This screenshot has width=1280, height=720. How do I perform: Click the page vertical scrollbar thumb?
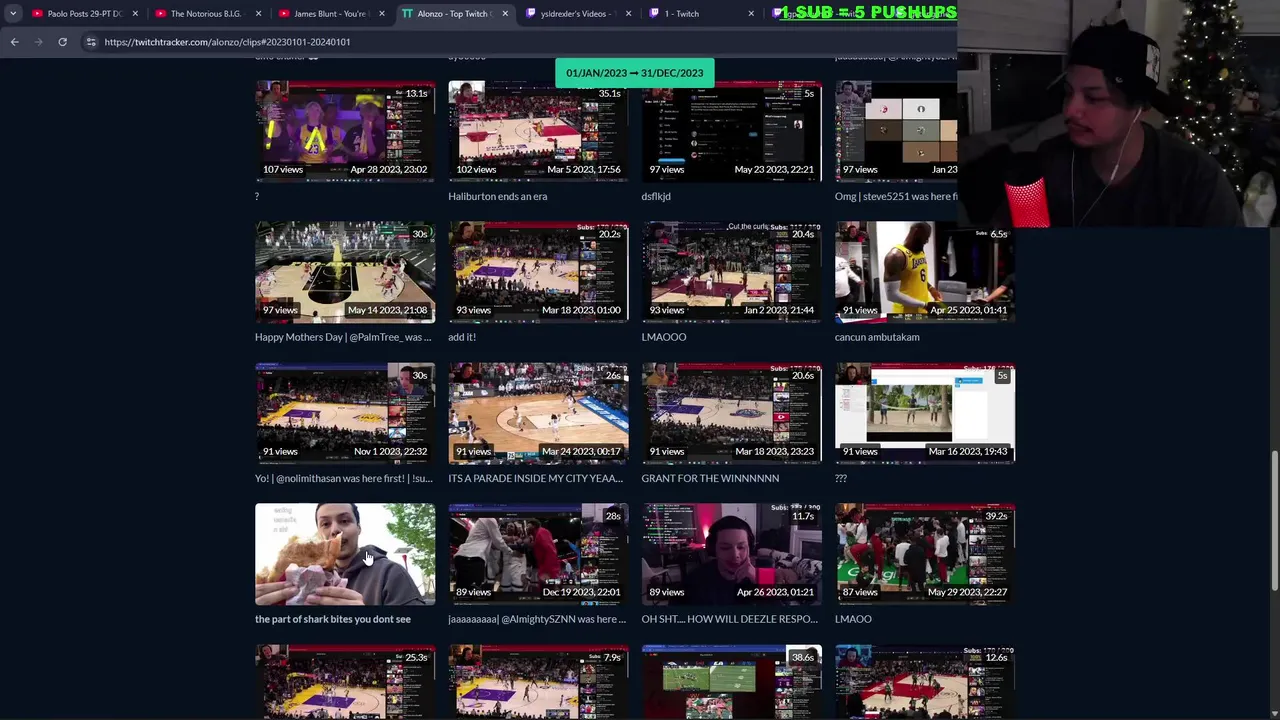tap(1274, 520)
